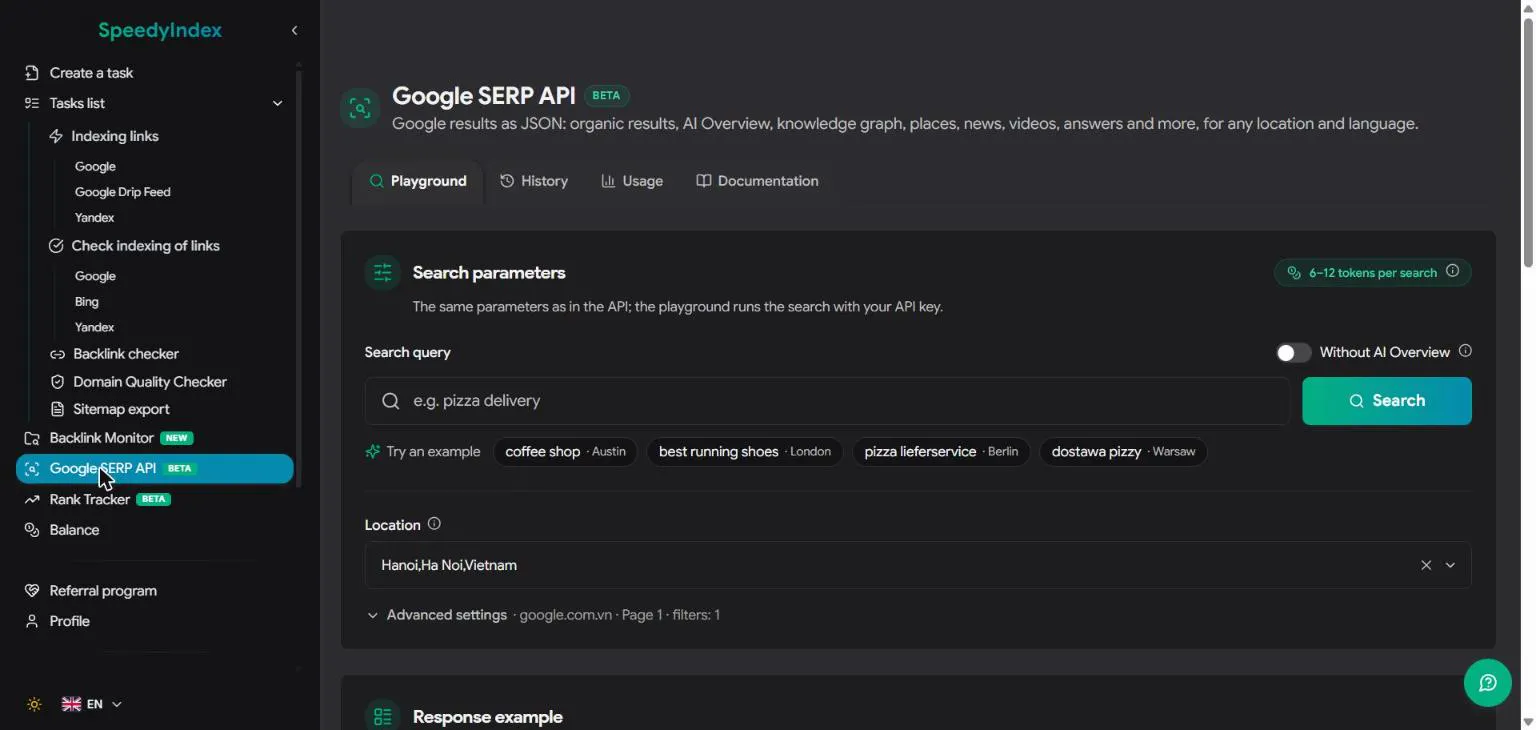Image resolution: width=1536 pixels, height=730 pixels.
Task: Click info icon in tokens per search badge
Action: tap(1453, 271)
